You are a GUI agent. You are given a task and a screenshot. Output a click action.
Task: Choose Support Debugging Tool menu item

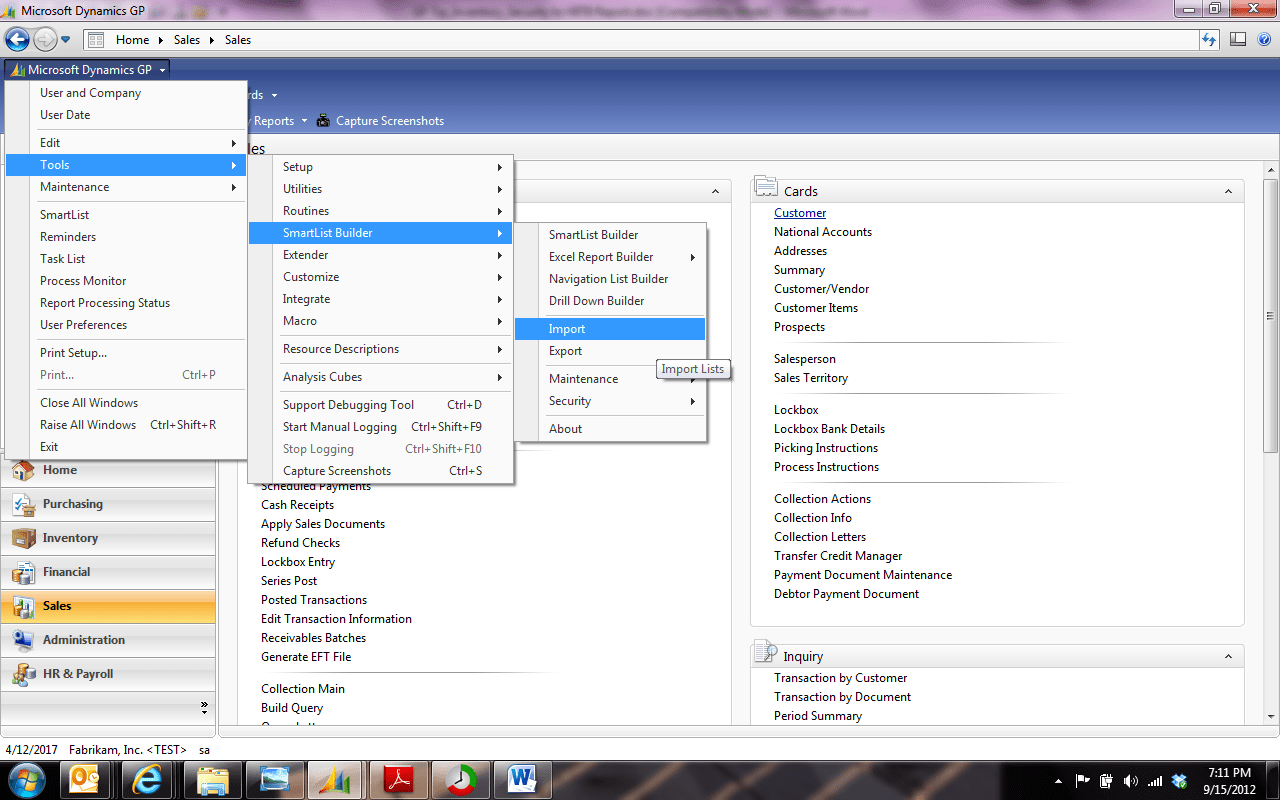click(381, 405)
